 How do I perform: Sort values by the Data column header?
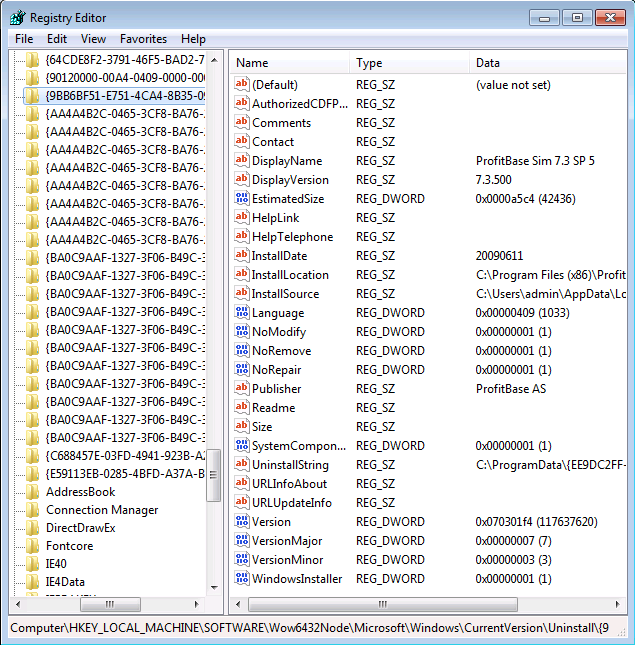[x=548, y=63]
